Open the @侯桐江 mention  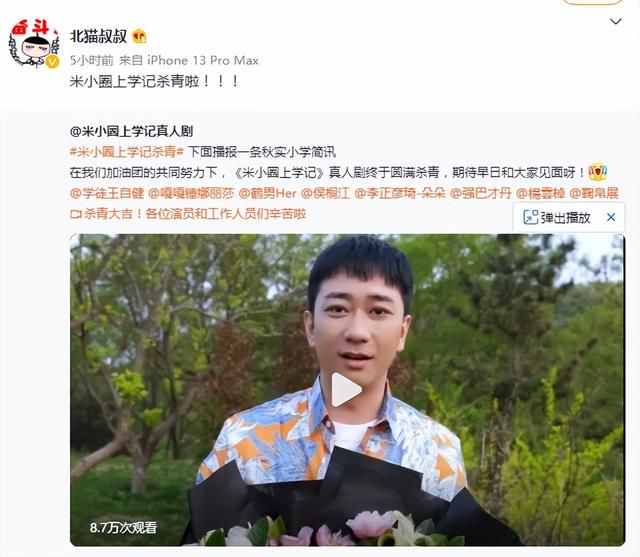click(x=325, y=193)
